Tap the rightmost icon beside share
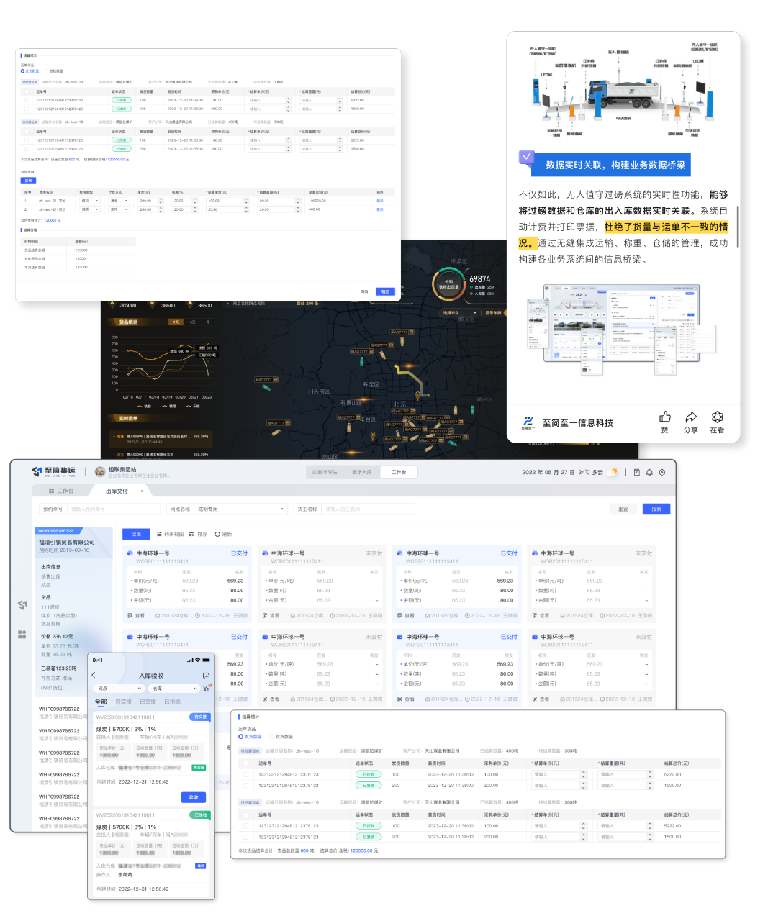 tap(717, 417)
